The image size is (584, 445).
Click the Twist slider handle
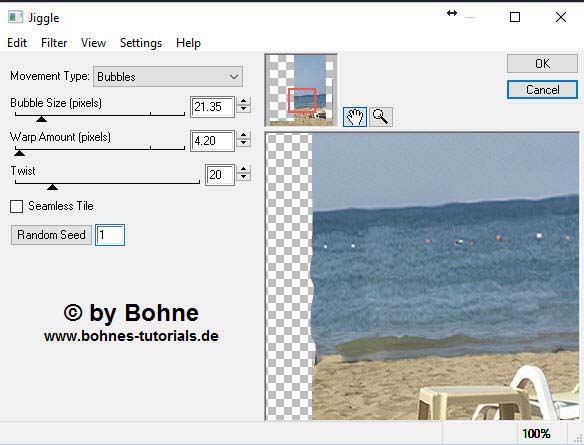click(x=53, y=187)
